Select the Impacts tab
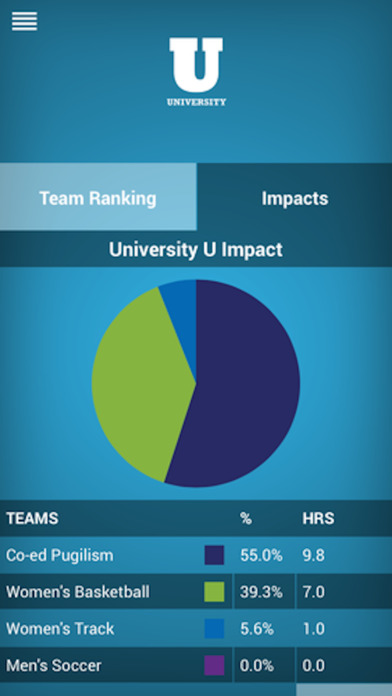 coord(294,197)
